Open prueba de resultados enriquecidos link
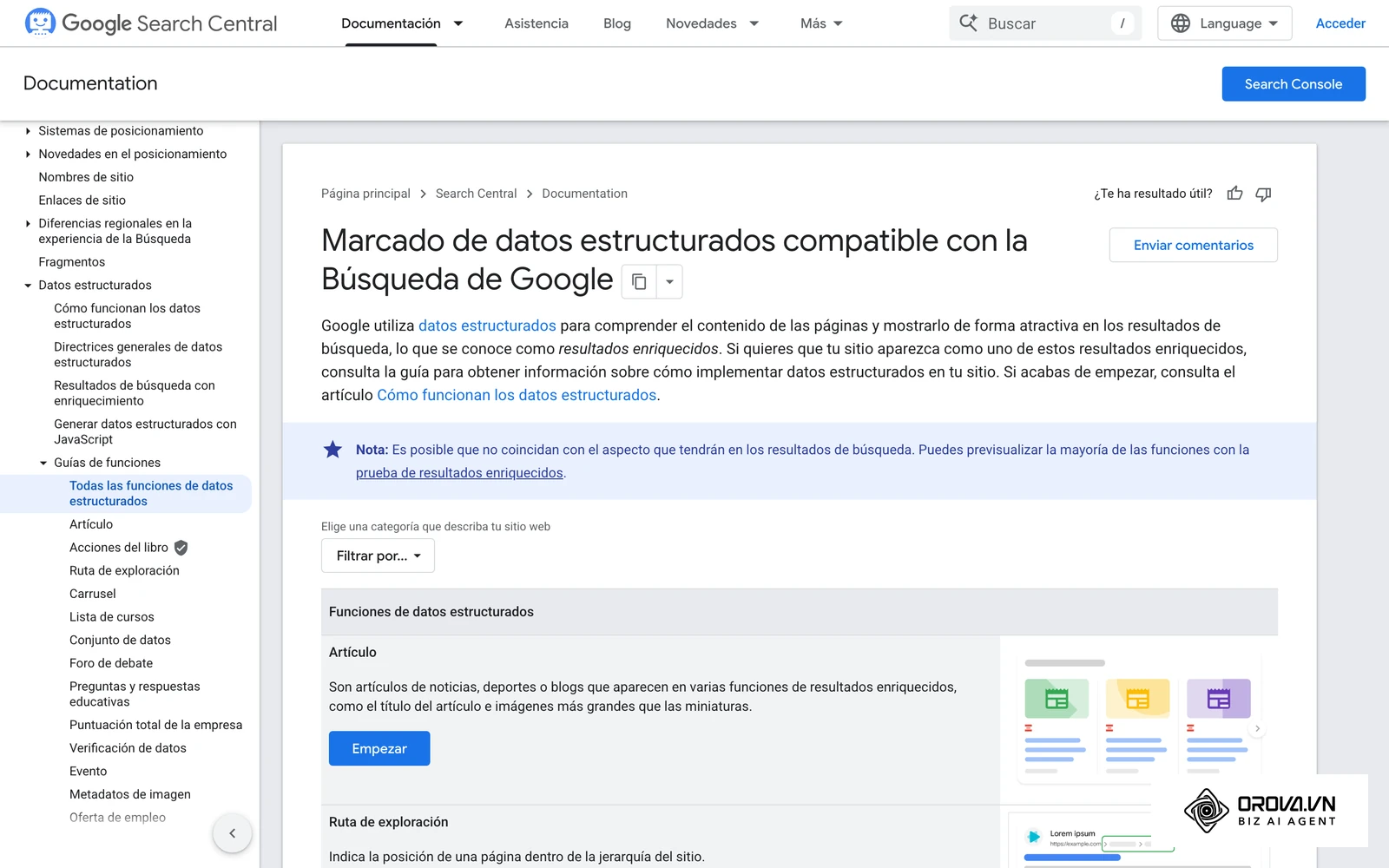The height and width of the screenshot is (868, 1389). 459,473
